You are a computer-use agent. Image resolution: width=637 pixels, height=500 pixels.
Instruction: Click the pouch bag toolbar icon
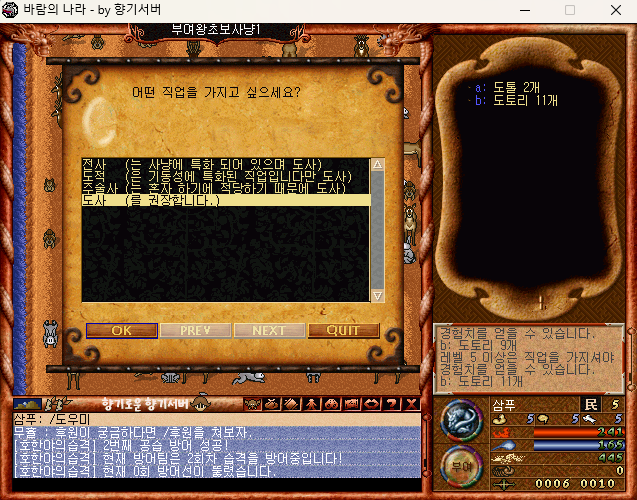(272, 404)
